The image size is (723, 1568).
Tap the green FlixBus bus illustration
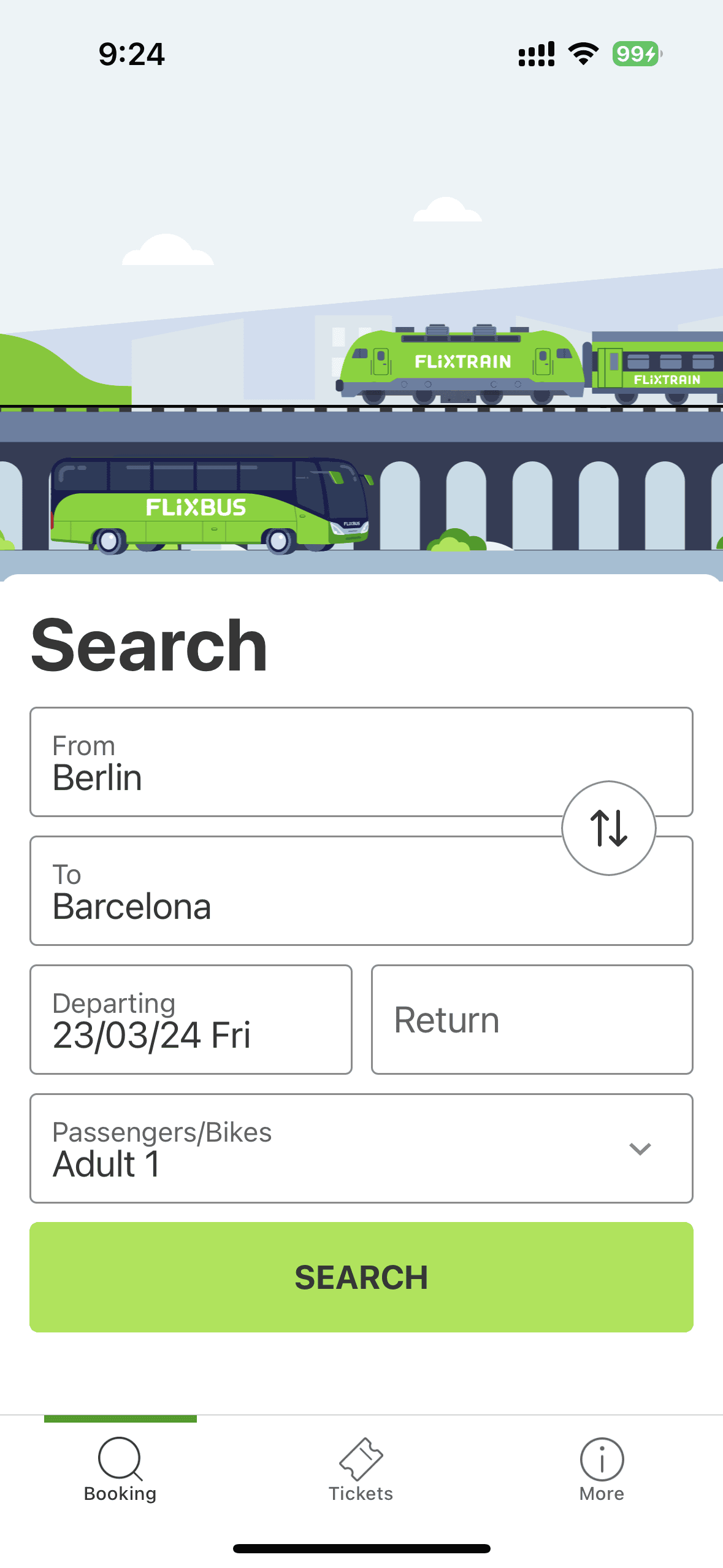(209, 506)
